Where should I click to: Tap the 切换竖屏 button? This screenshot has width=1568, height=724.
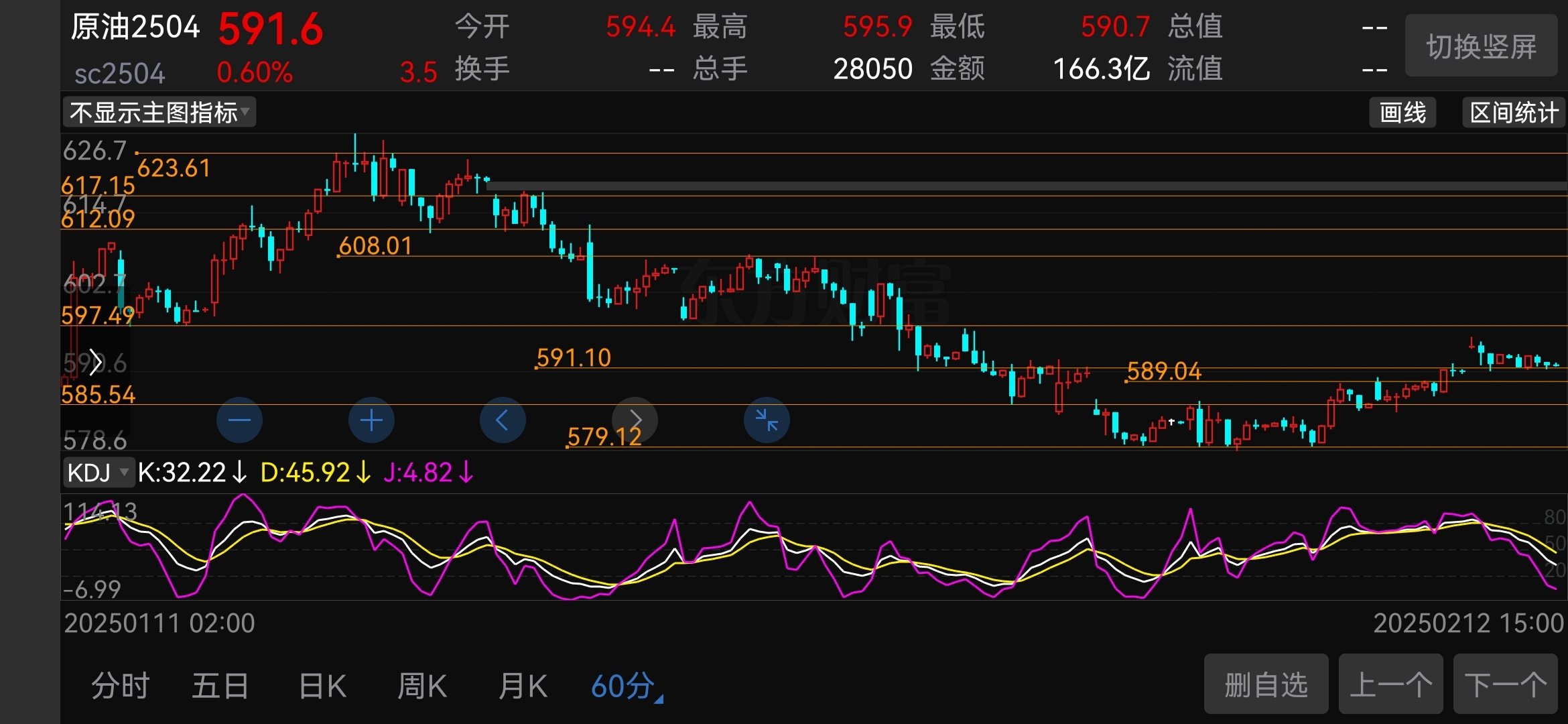1481,46
